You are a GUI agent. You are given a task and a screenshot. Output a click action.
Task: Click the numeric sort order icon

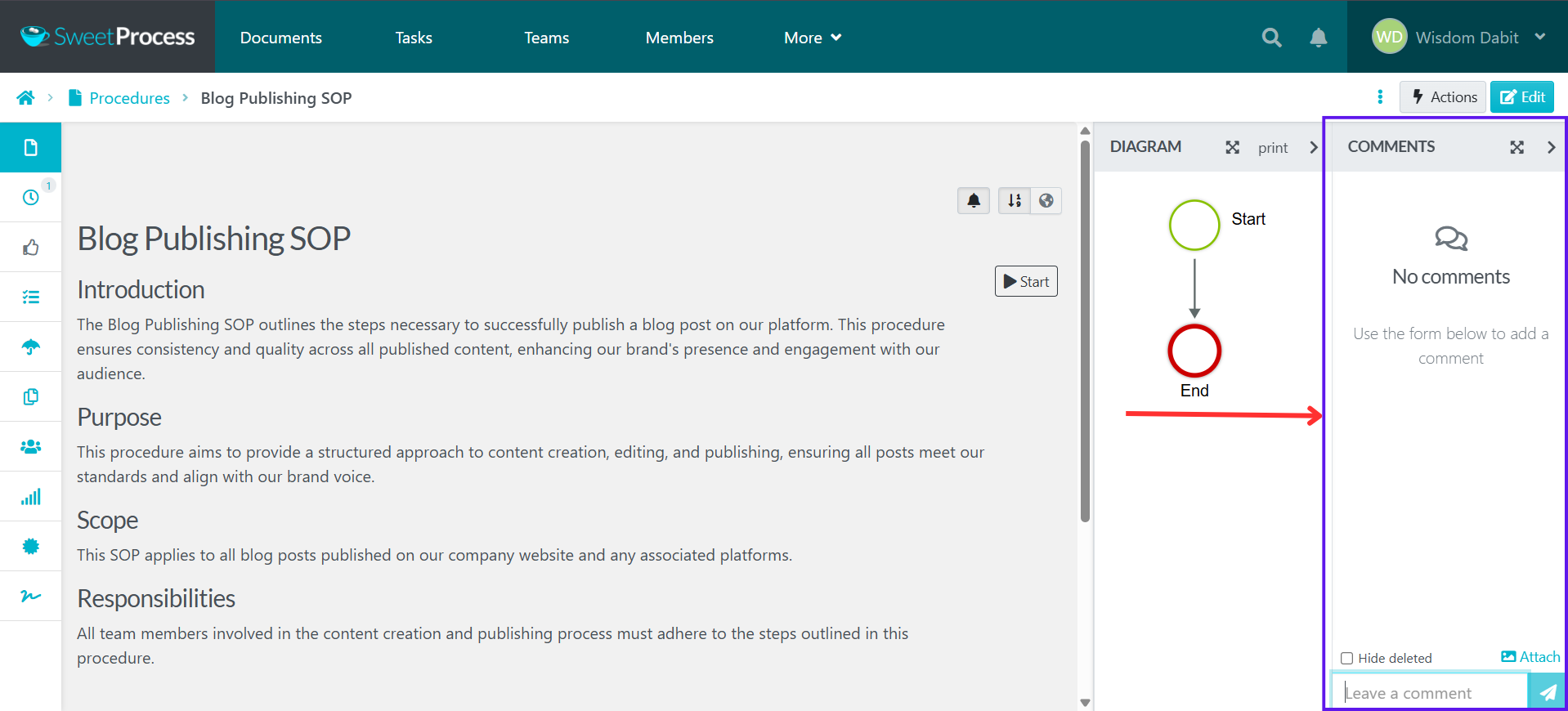(1015, 200)
